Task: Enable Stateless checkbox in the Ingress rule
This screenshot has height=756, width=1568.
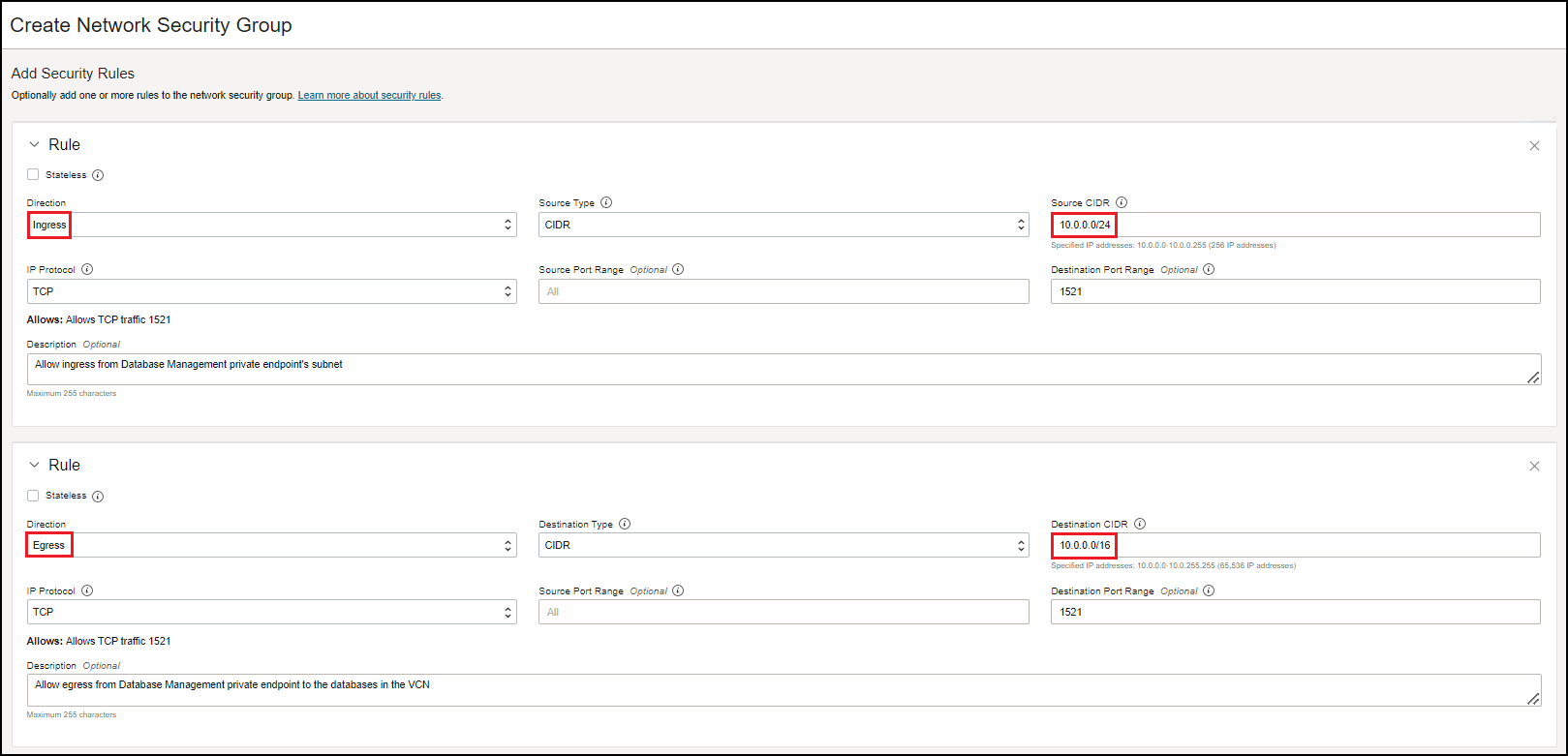Action: tap(33, 175)
